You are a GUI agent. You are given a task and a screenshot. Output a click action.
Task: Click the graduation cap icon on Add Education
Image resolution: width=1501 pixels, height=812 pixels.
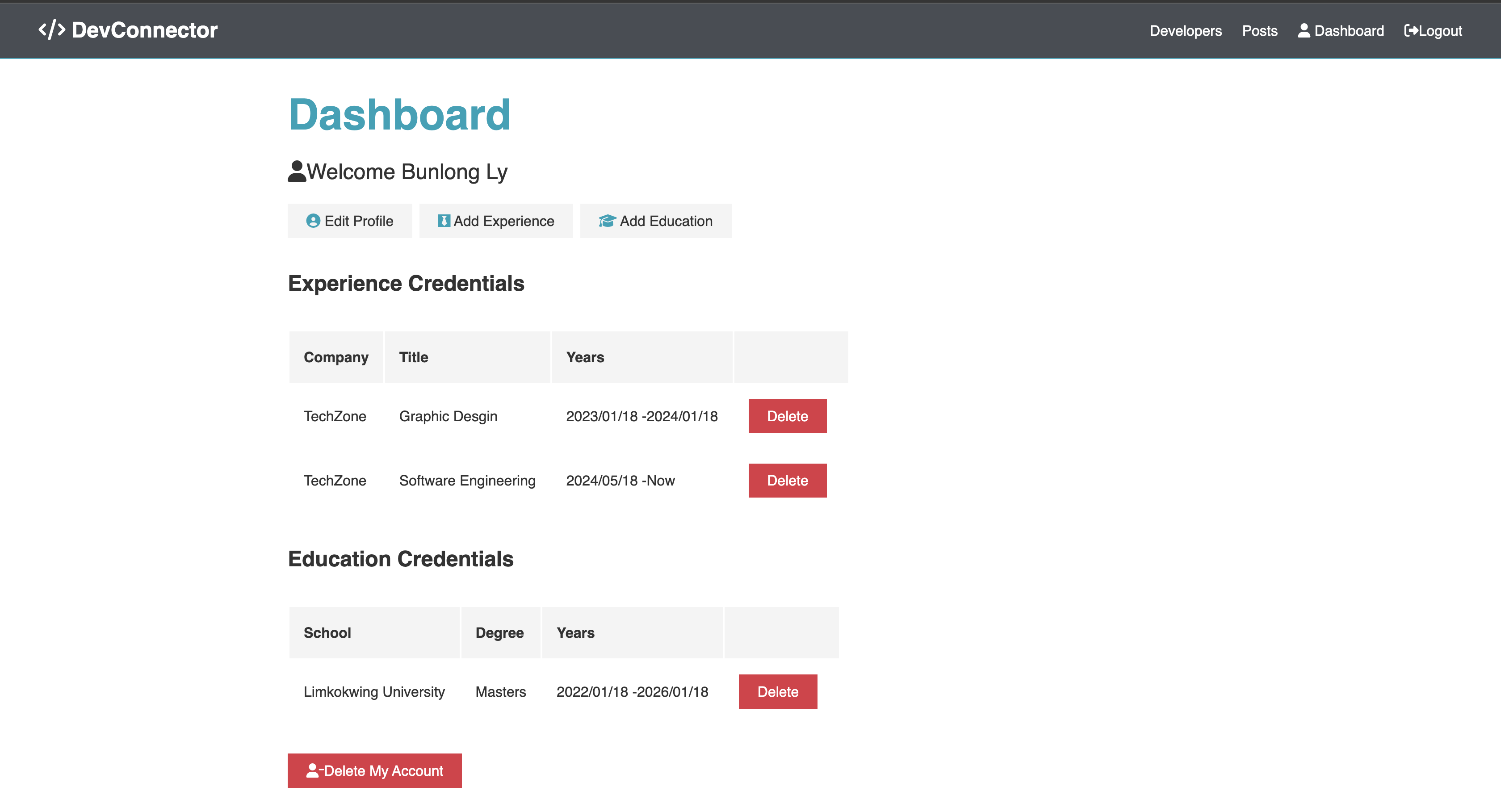607,221
